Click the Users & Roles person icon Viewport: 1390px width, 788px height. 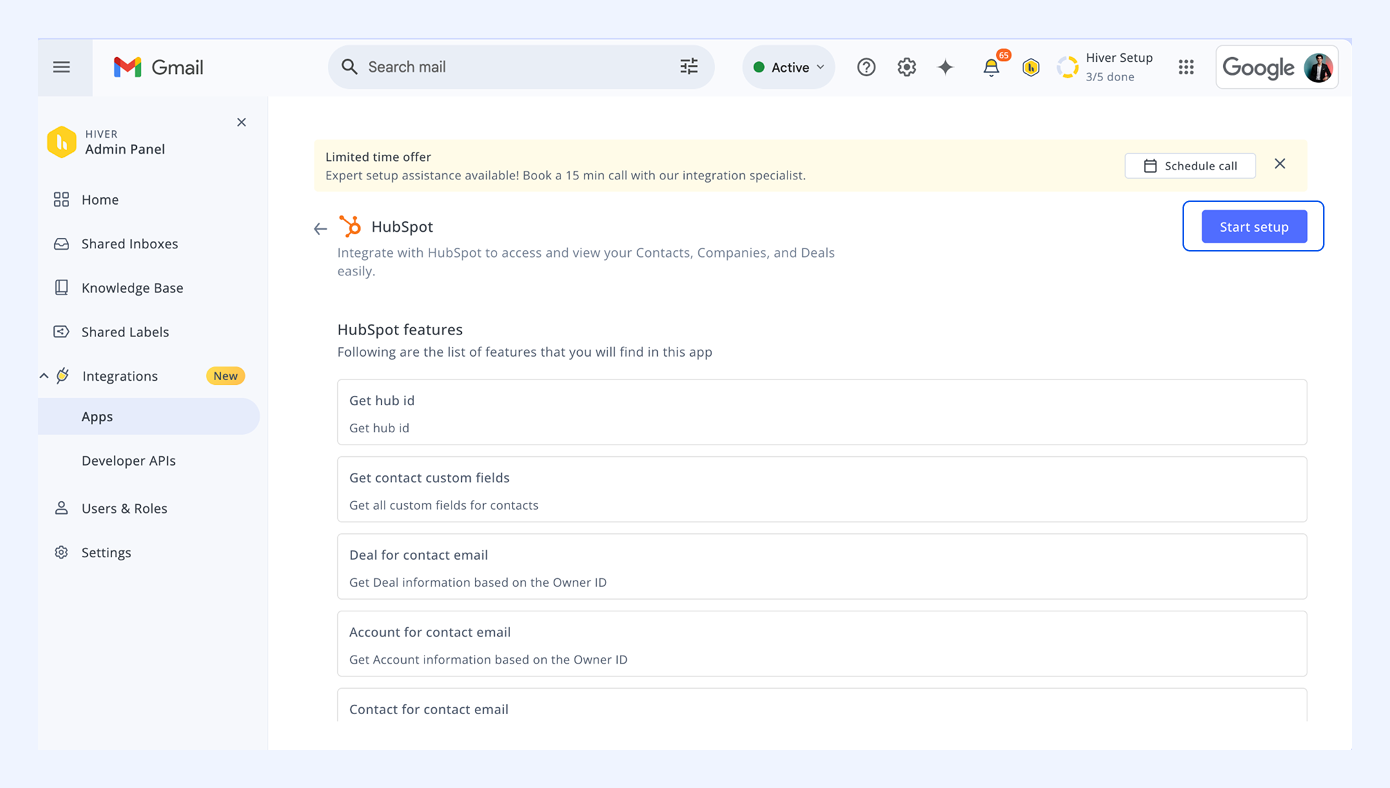(x=61, y=508)
